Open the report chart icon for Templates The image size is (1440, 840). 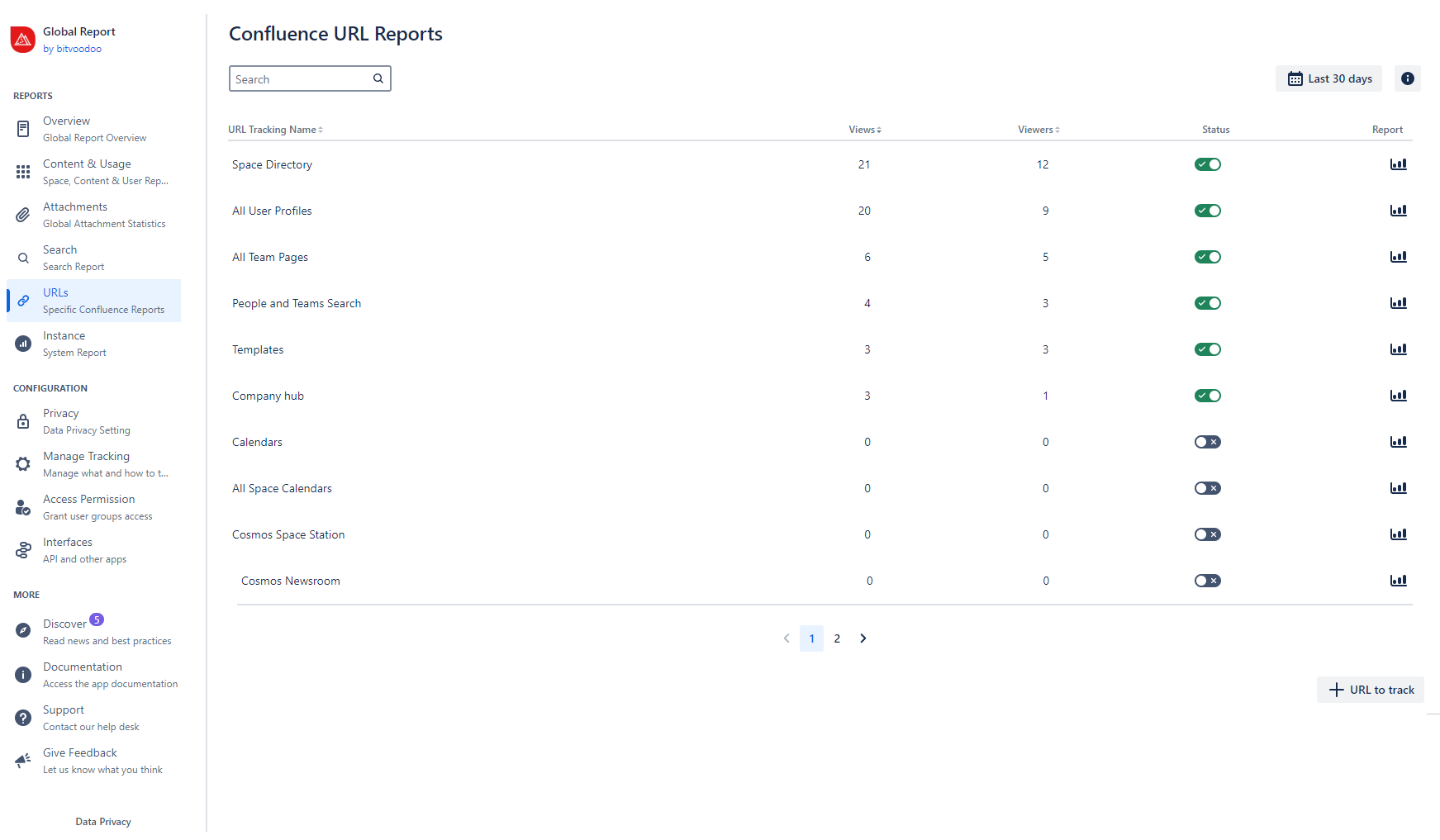[1398, 349]
